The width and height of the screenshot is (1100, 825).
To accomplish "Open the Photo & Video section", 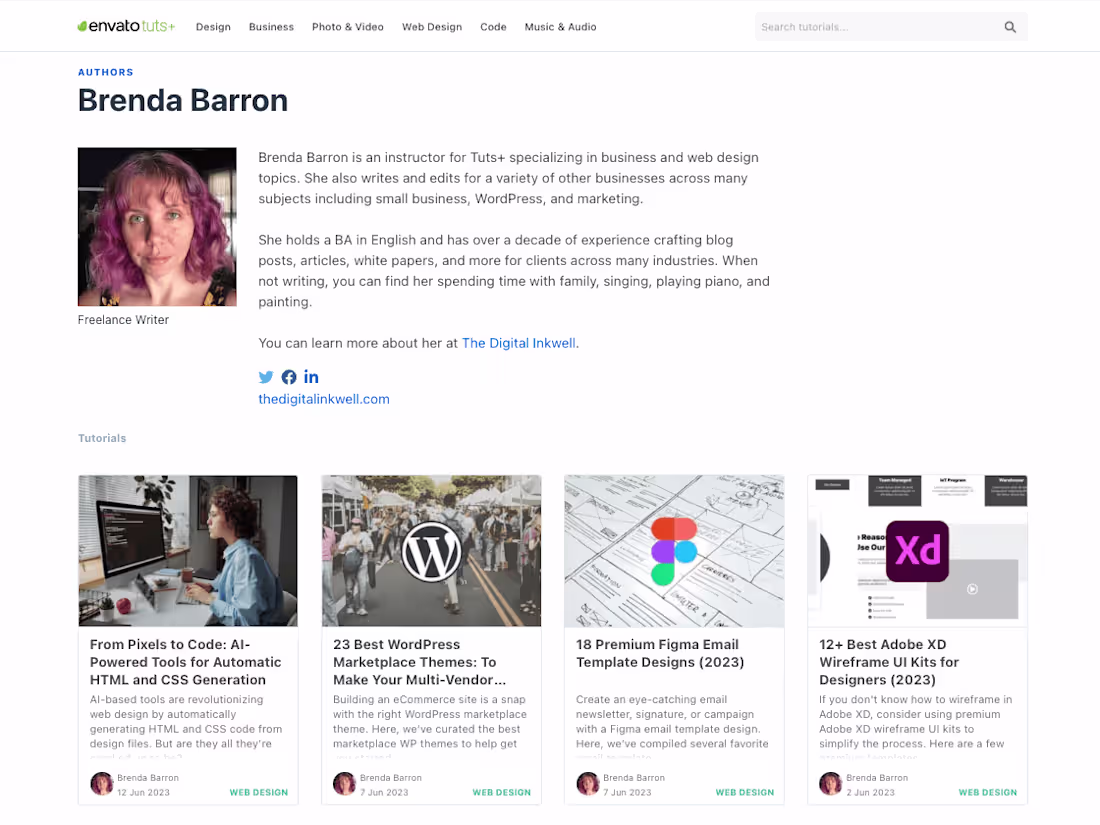I will (x=347, y=27).
